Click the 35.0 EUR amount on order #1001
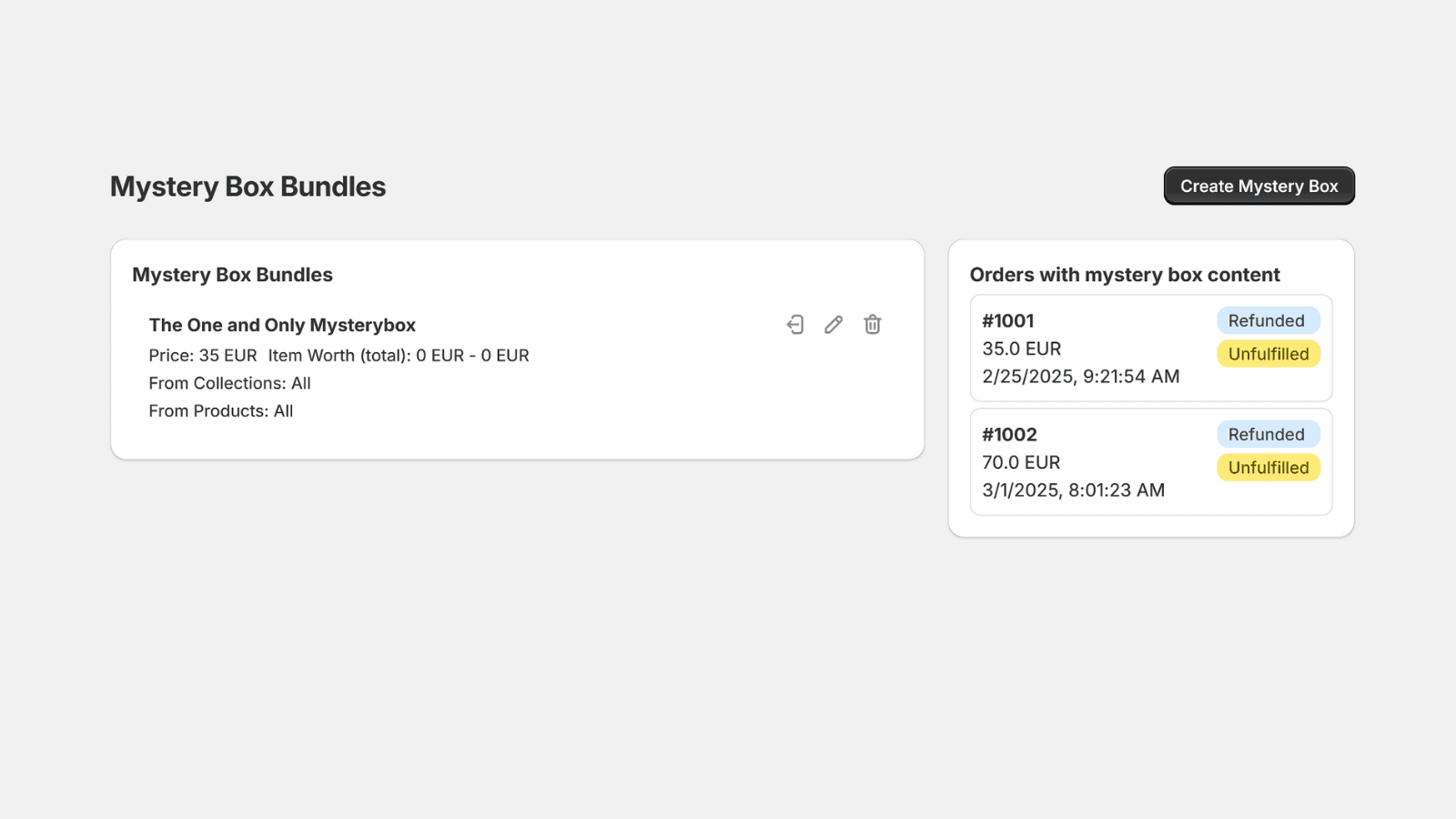 pos(1021,348)
